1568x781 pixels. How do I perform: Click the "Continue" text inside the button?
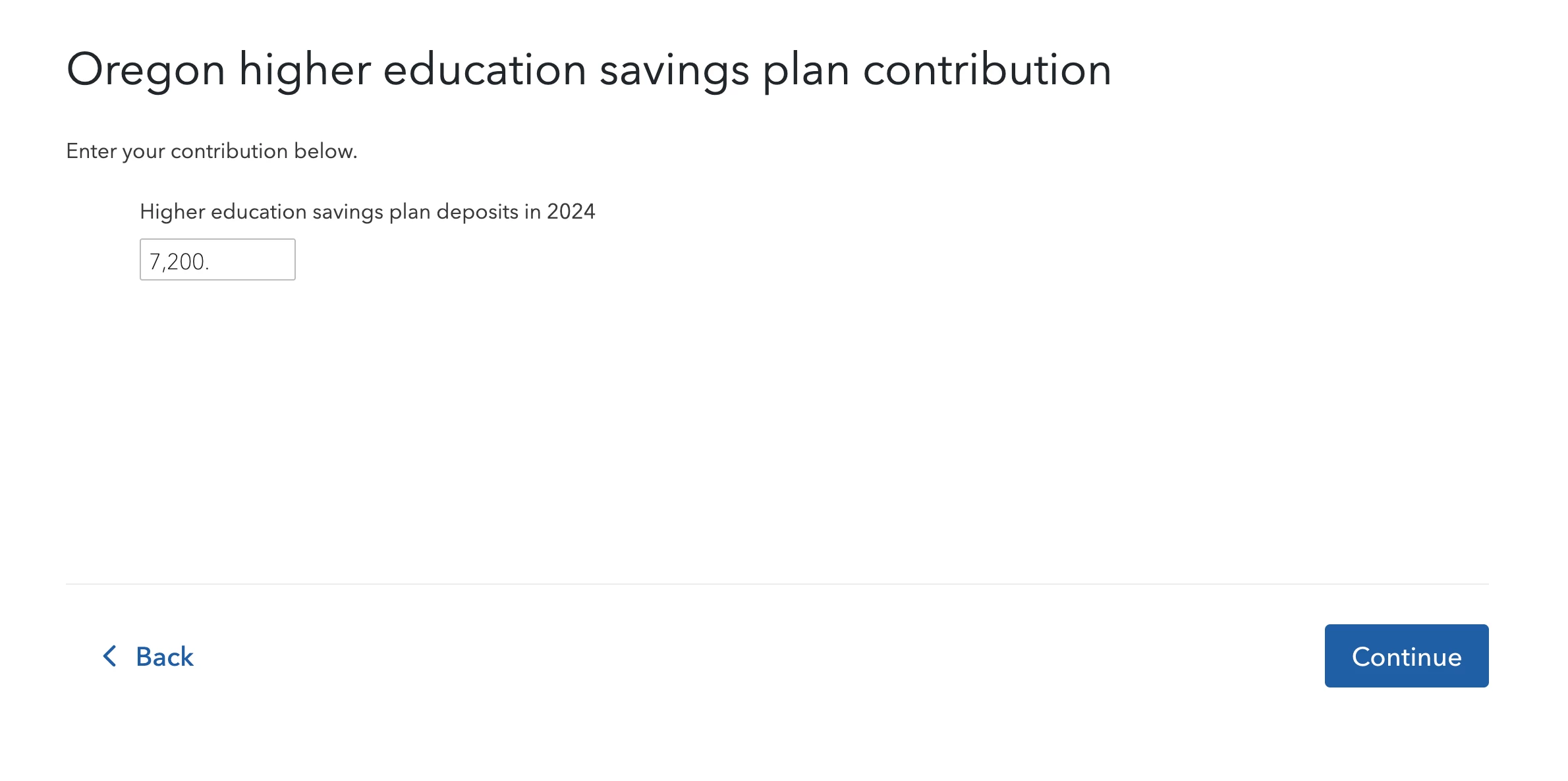[x=1407, y=657]
